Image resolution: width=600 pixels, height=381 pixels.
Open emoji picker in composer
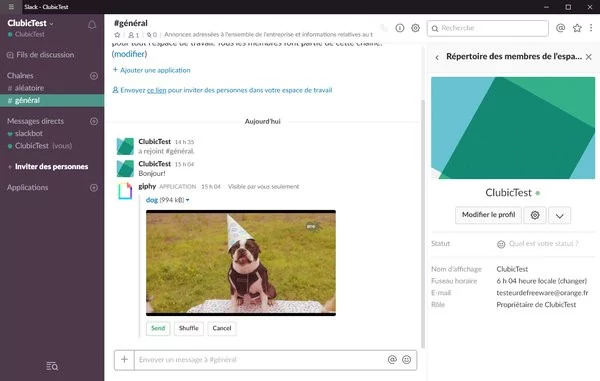[406, 360]
